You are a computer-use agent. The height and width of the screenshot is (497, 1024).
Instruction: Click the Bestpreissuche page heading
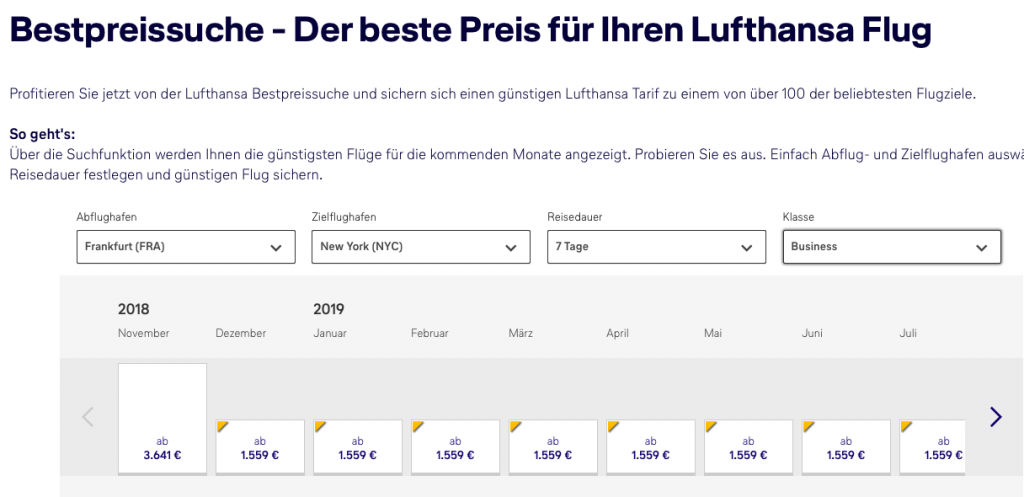tap(470, 30)
